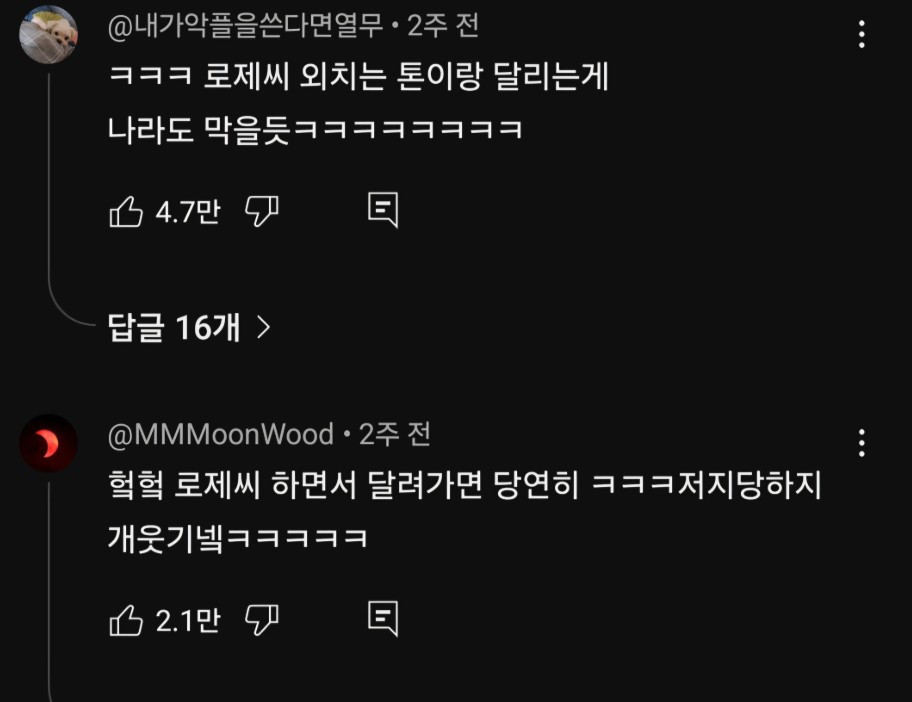The height and width of the screenshot is (702, 912).
Task: Open profile avatar of first commenter
Action: pos(48,34)
